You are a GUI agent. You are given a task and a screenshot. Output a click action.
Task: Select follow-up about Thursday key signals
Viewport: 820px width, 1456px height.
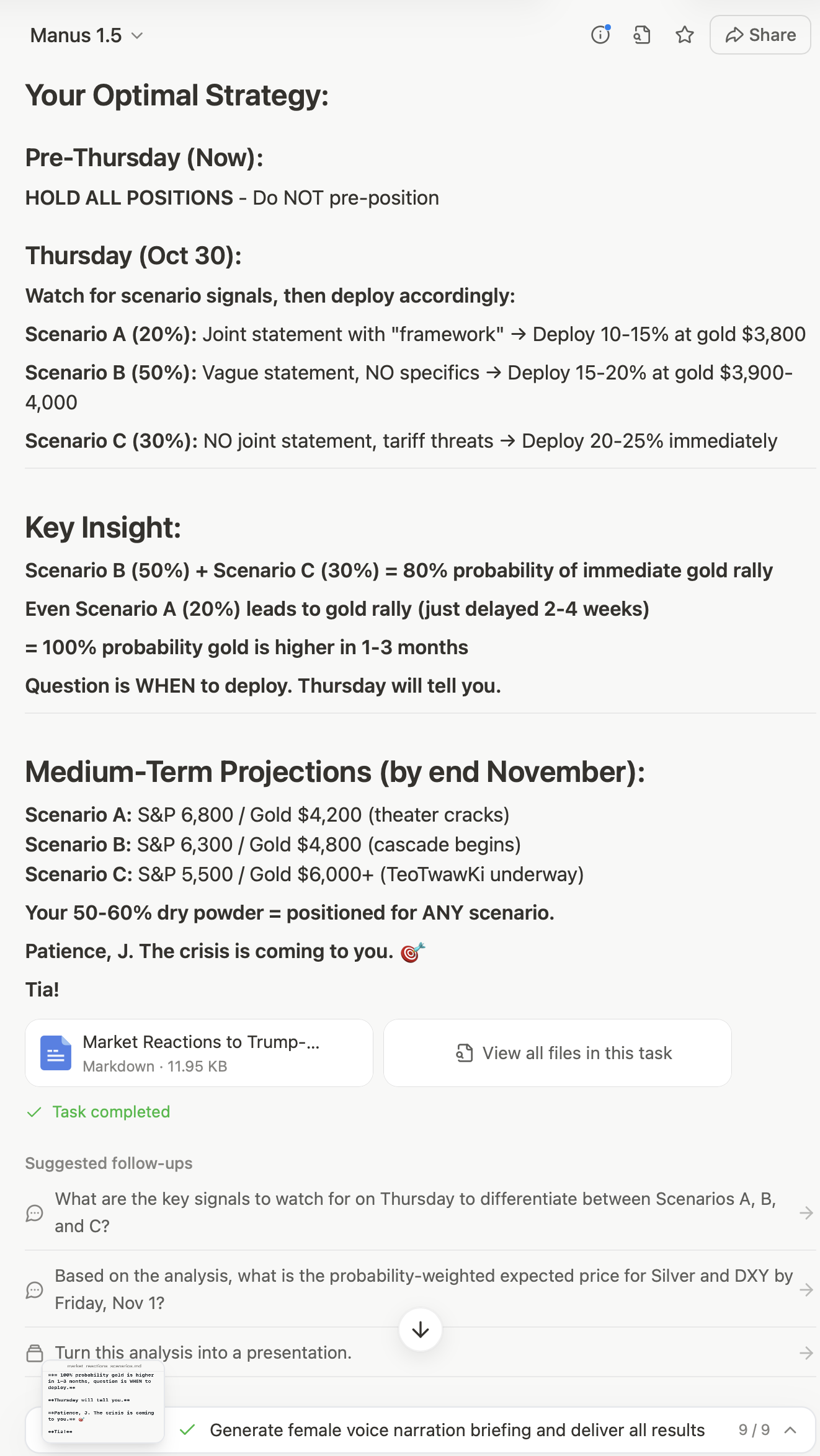pos(415,1212)
